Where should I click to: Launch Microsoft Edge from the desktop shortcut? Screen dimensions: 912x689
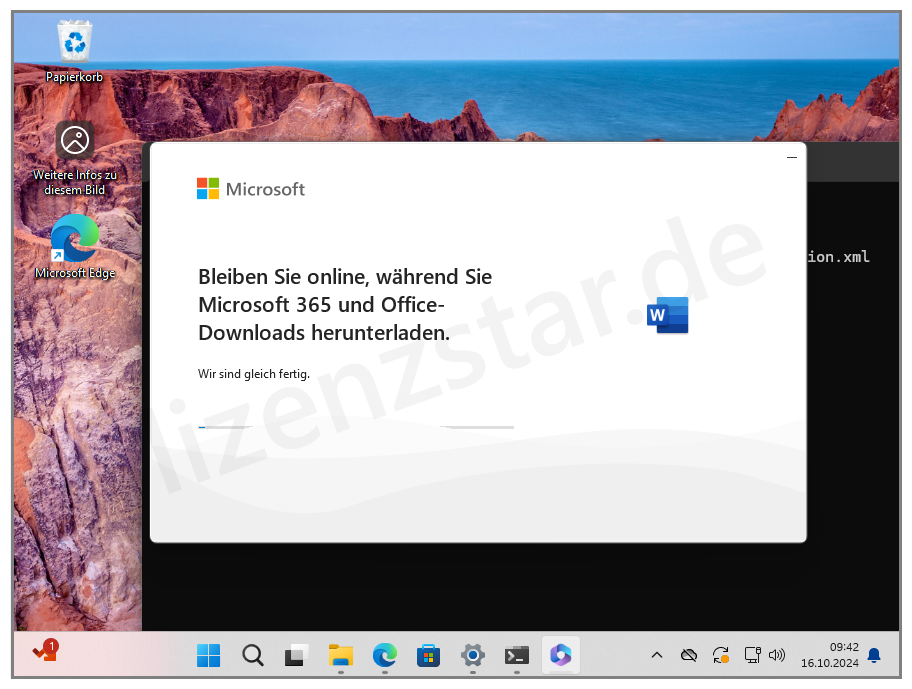click(x=74, y=247)
